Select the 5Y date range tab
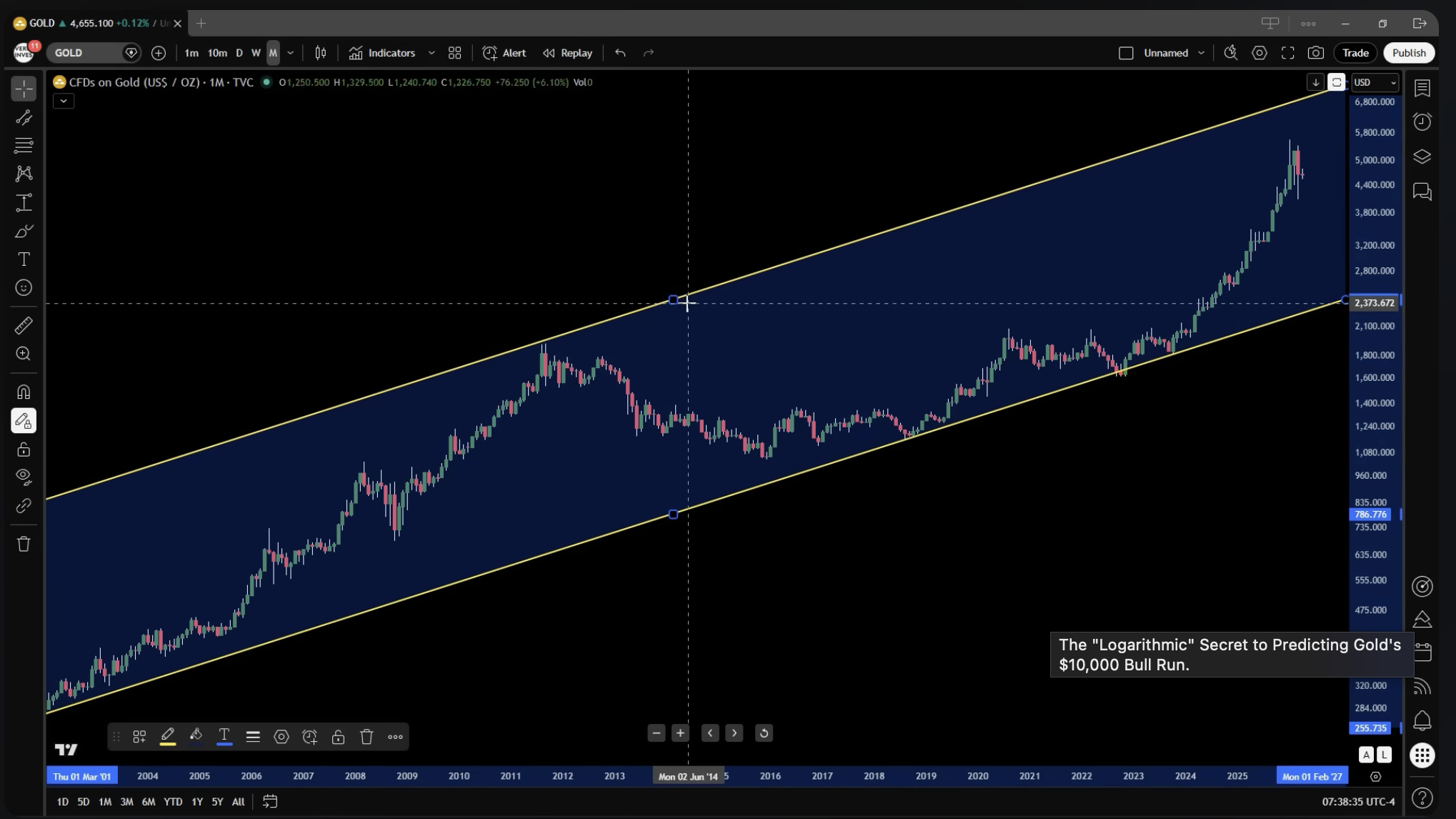Viewport: 1456px width, 819px height. (217, 802)
